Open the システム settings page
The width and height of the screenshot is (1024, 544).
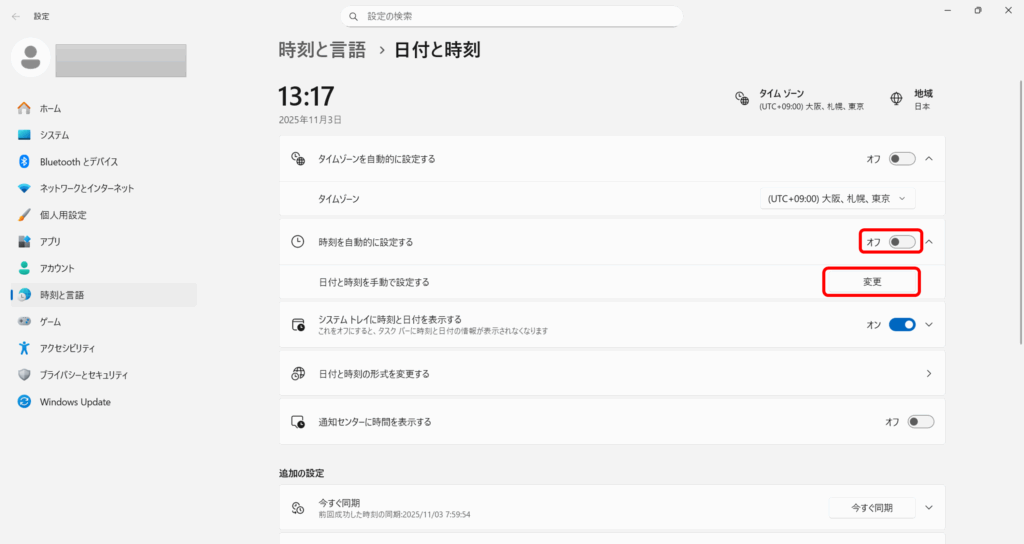pyautogui.click(x=54, y=135)
